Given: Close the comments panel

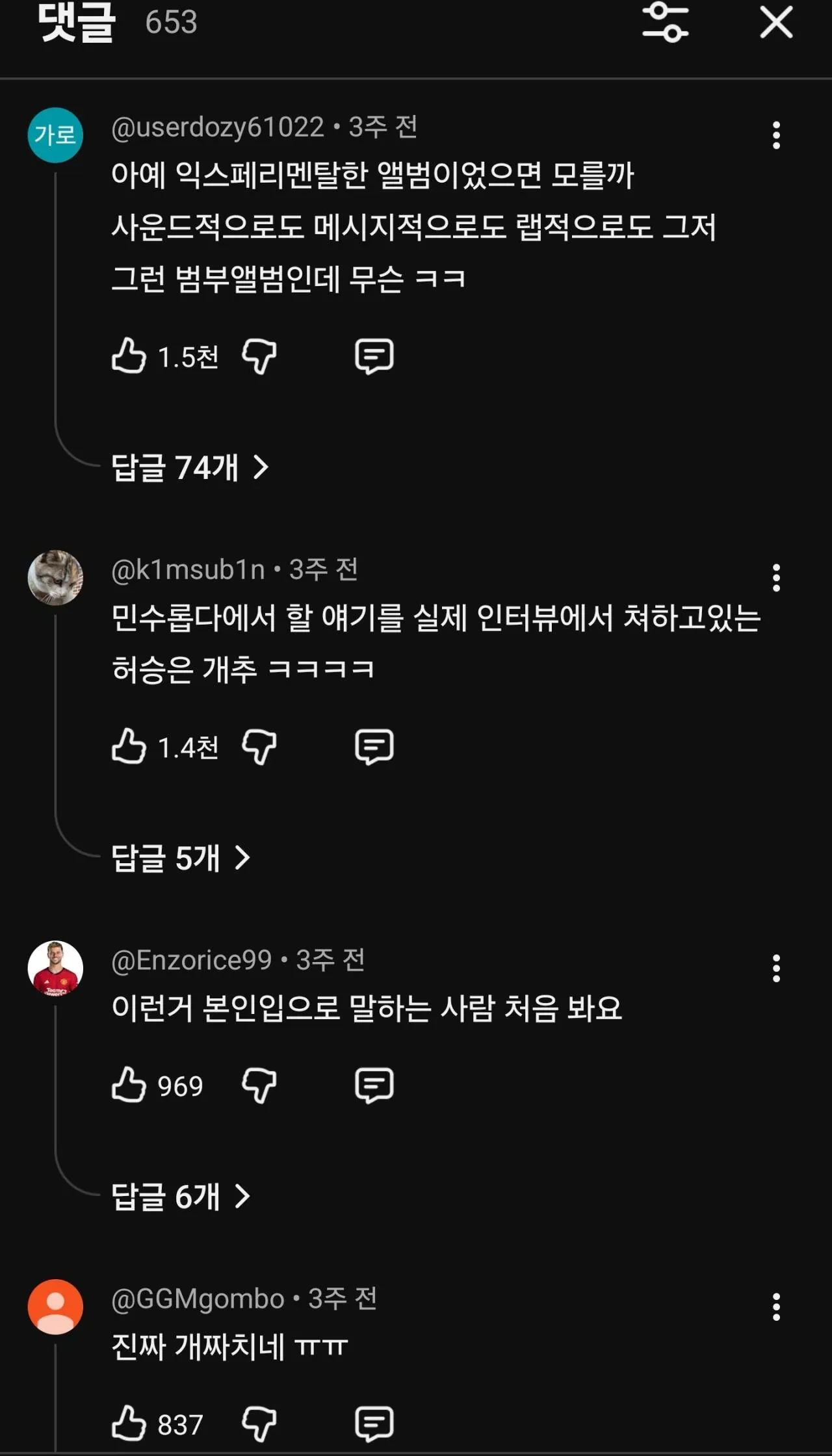Looking at the screenshot, I should click(x=776, y=23).
